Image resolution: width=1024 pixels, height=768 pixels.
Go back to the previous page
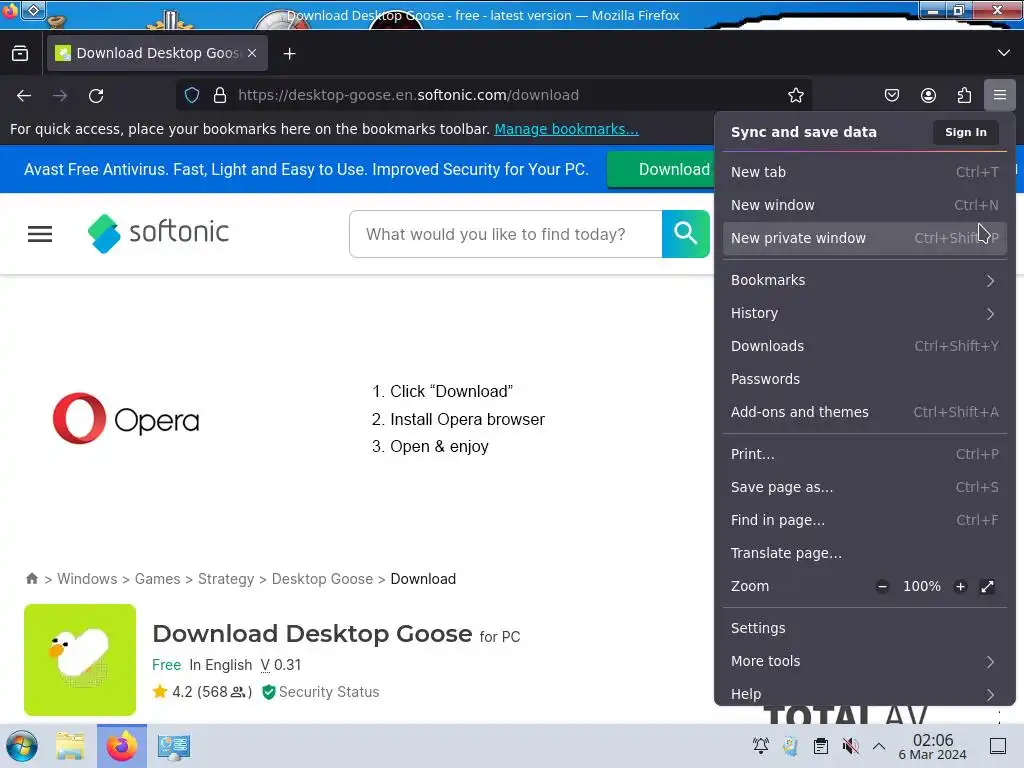(x=24, y=95)
